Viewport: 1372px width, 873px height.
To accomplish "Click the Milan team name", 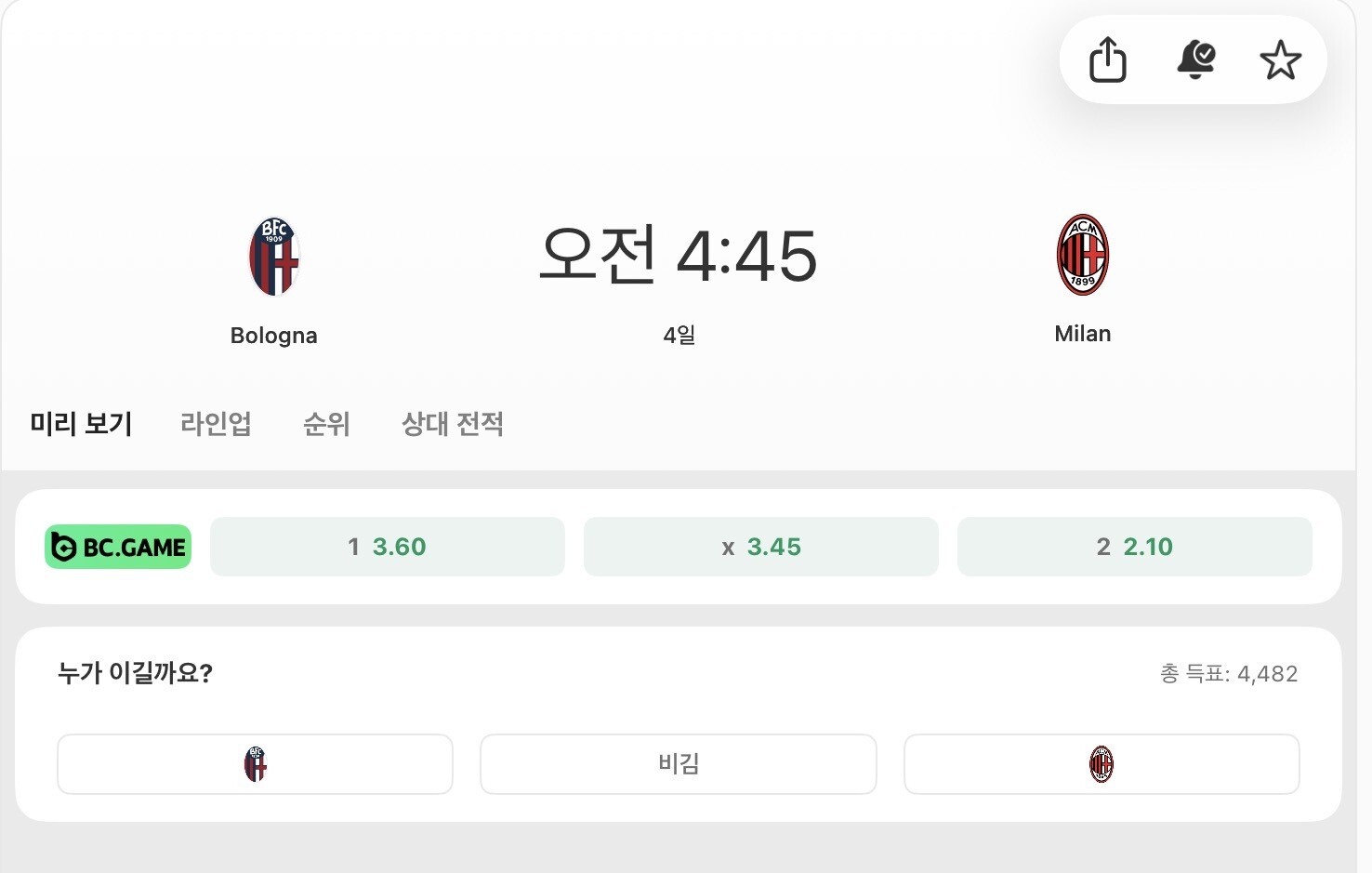I will (1083, 334).
